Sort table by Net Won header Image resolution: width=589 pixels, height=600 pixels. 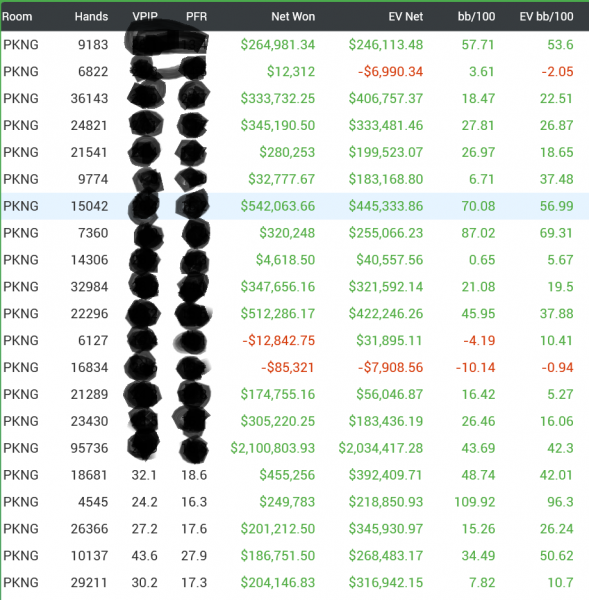tap(293, 16)
